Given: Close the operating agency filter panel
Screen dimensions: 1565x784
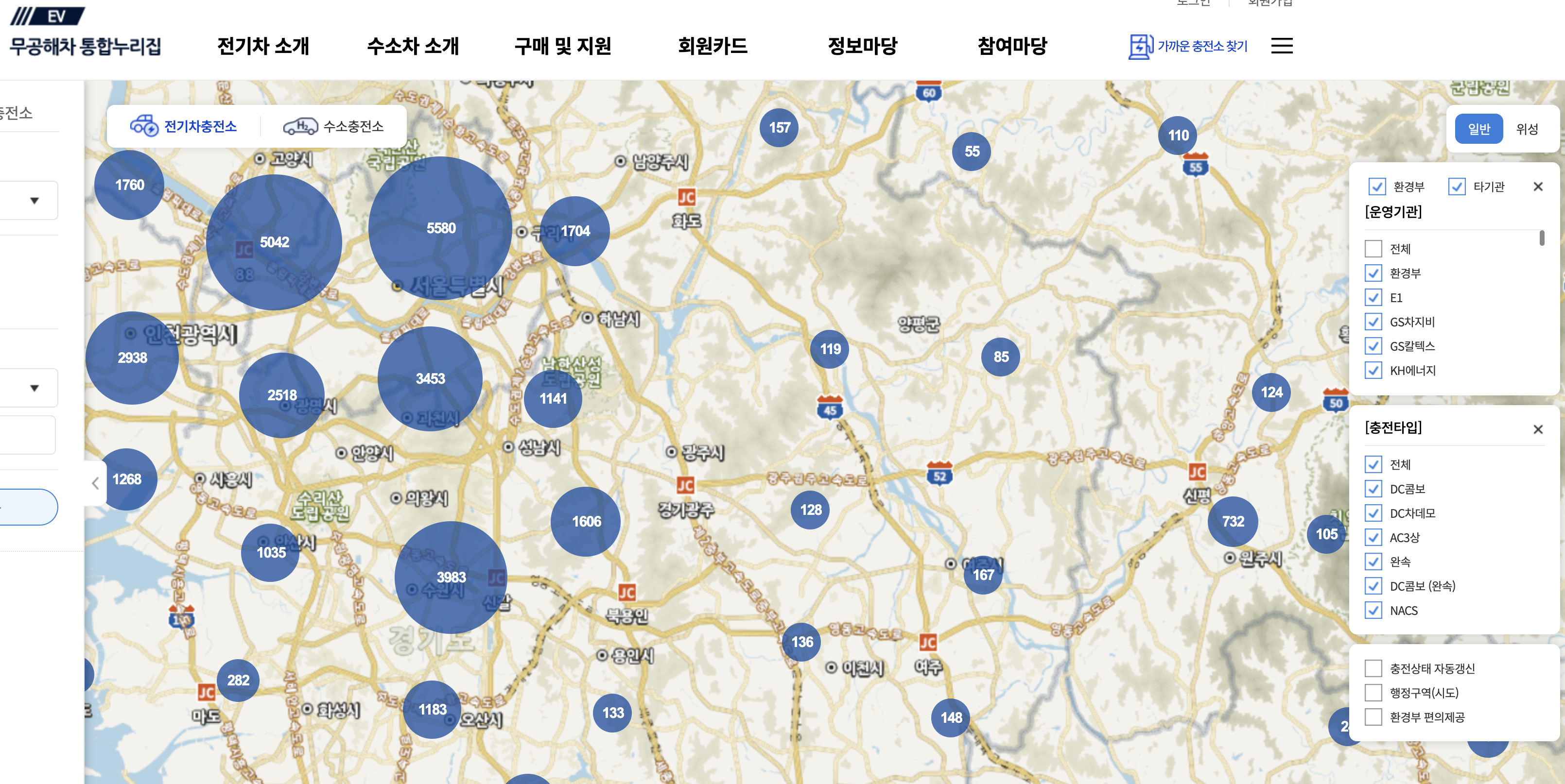Looking at the screenshot, I should click(x=1538, y=187).
